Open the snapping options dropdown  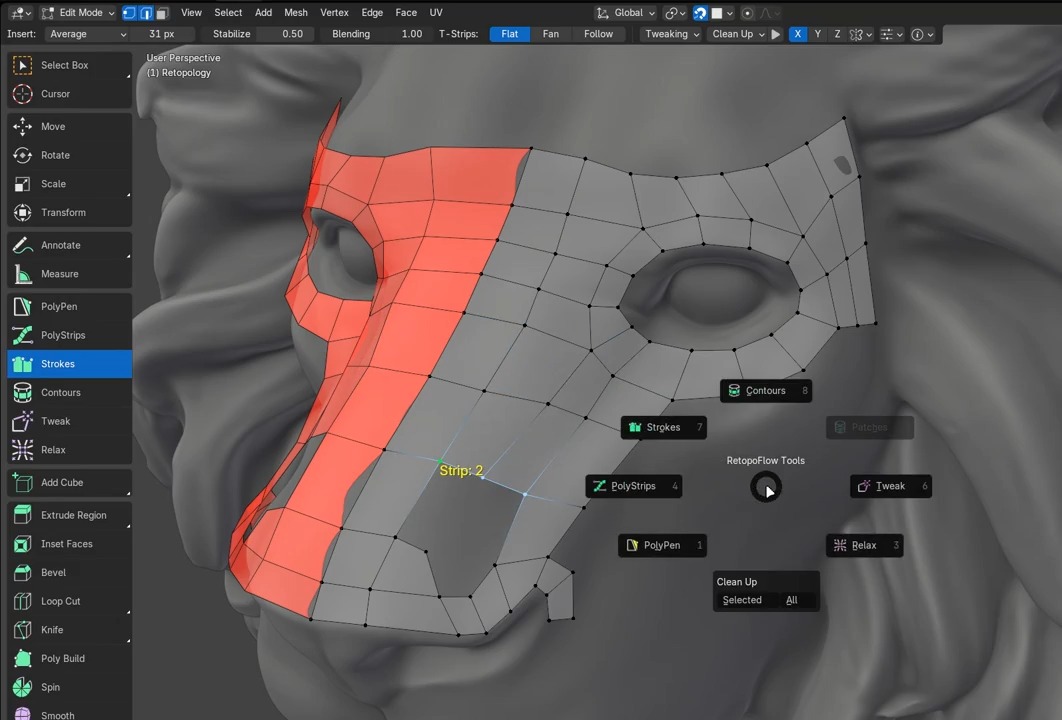point(722,13)
